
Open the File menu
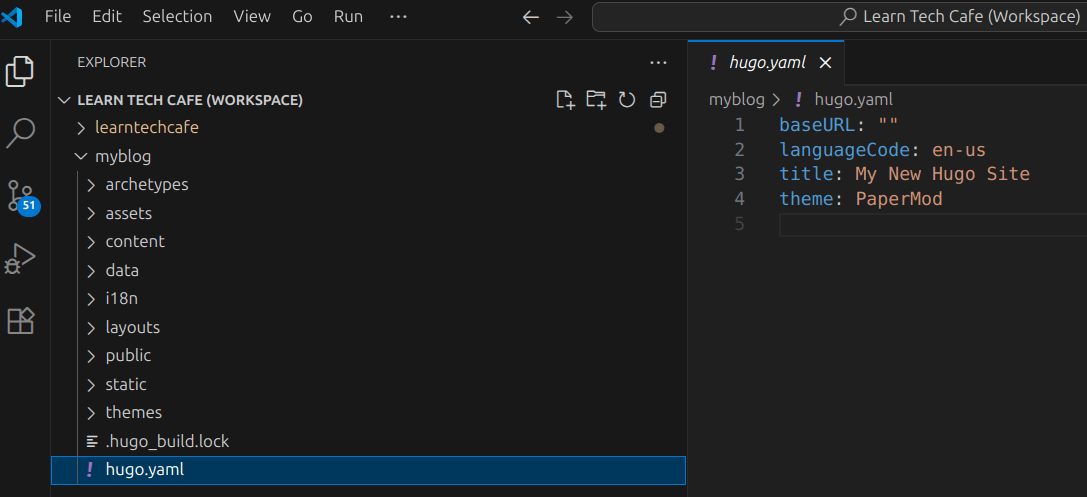click(58, 17)
